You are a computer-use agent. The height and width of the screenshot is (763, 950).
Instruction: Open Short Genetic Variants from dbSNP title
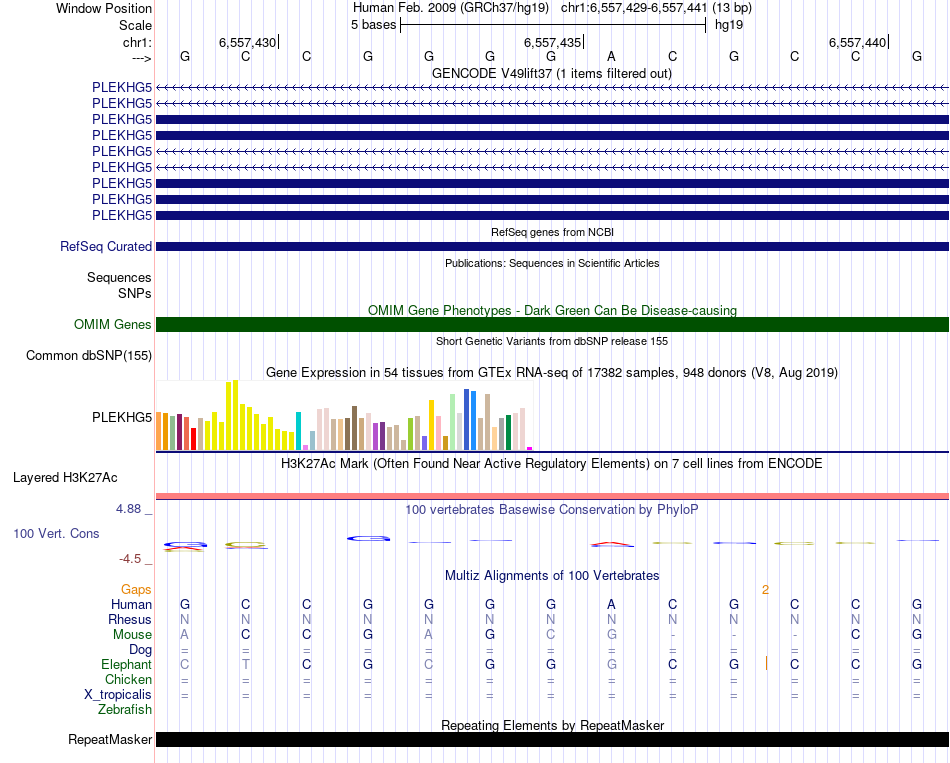click(x=552, y=341)
